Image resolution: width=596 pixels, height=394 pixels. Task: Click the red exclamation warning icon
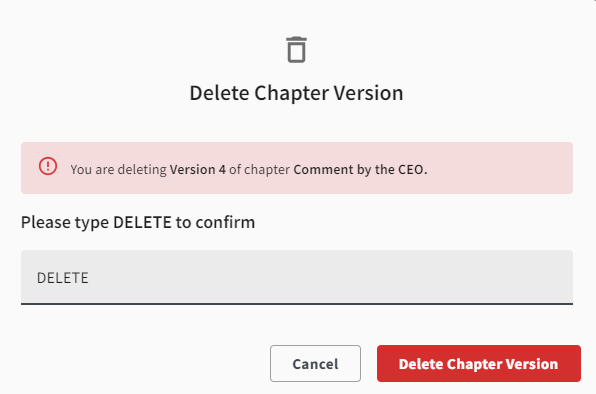pyautogui.click(x=48, y=166)
